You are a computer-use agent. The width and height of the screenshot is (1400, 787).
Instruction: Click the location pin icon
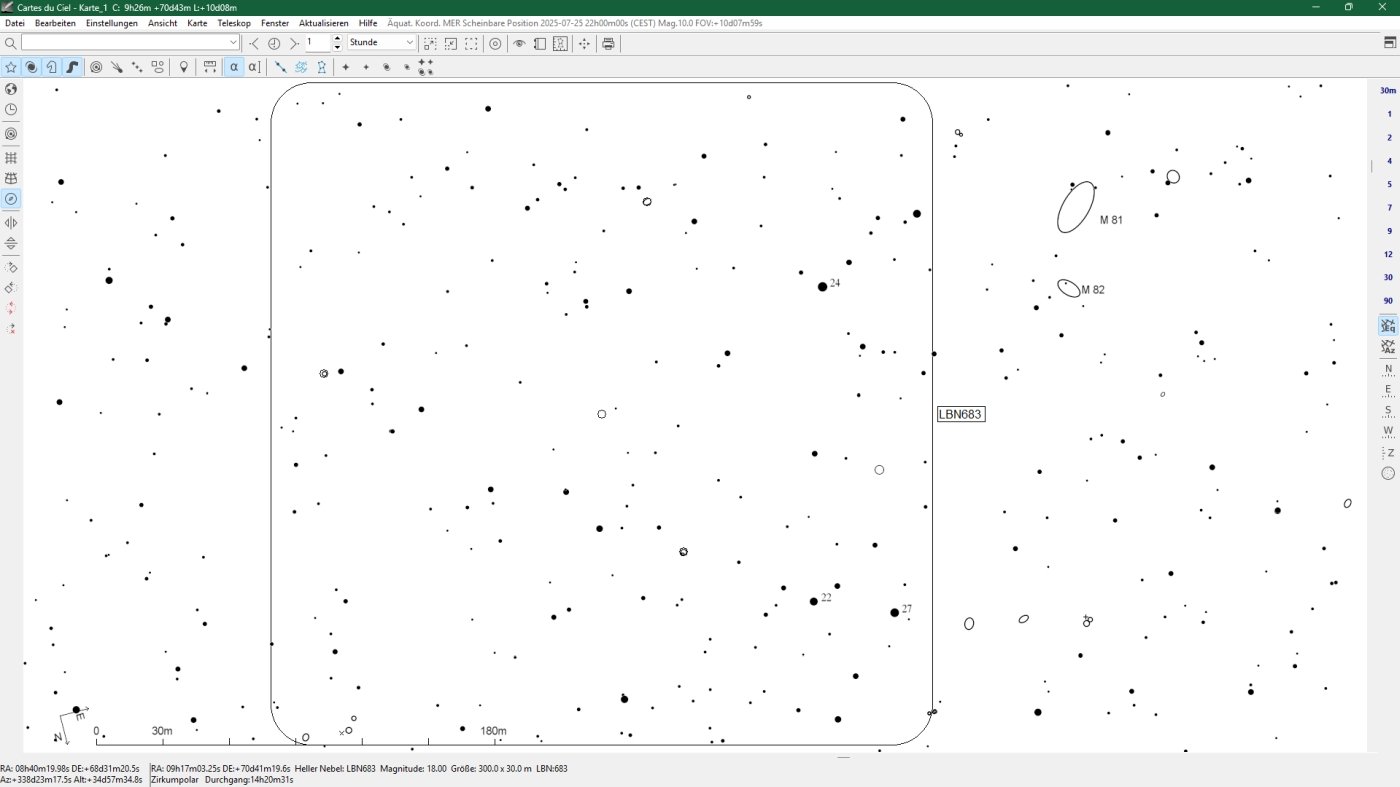pos(183,67)
